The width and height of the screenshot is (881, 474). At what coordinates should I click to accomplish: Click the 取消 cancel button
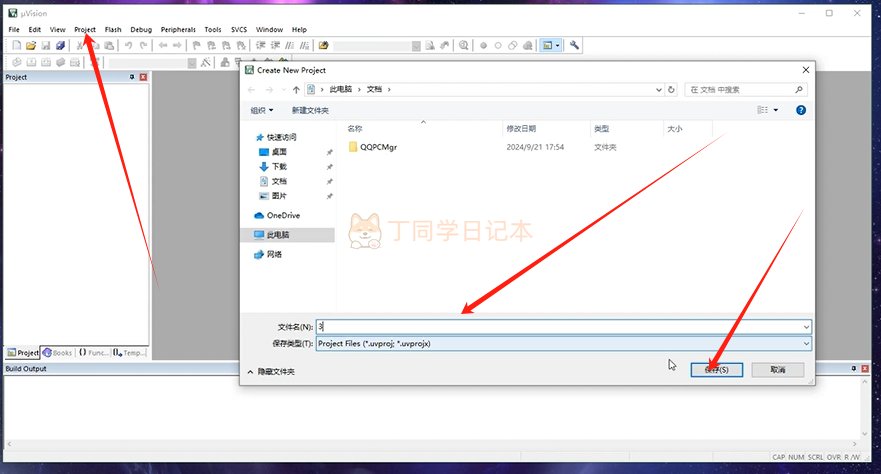coord(778,370)
